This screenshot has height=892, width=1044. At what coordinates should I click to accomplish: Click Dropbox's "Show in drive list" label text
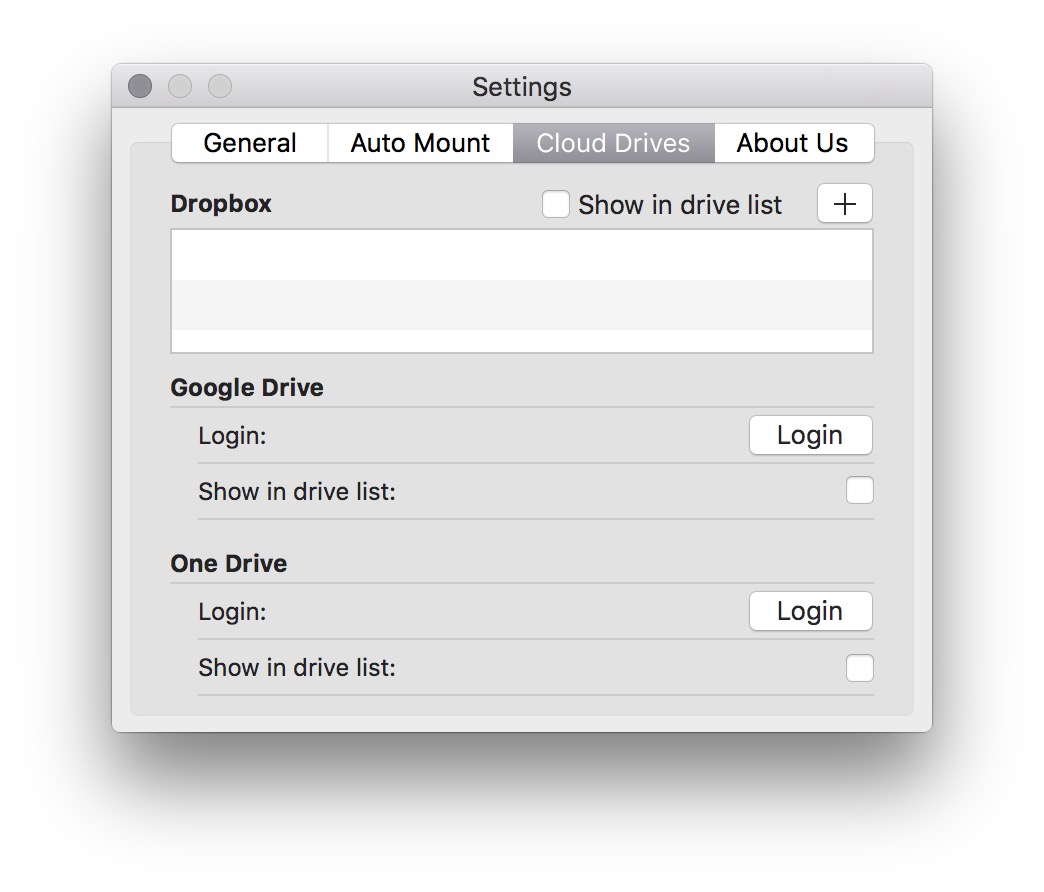click(x=680, y=205)
